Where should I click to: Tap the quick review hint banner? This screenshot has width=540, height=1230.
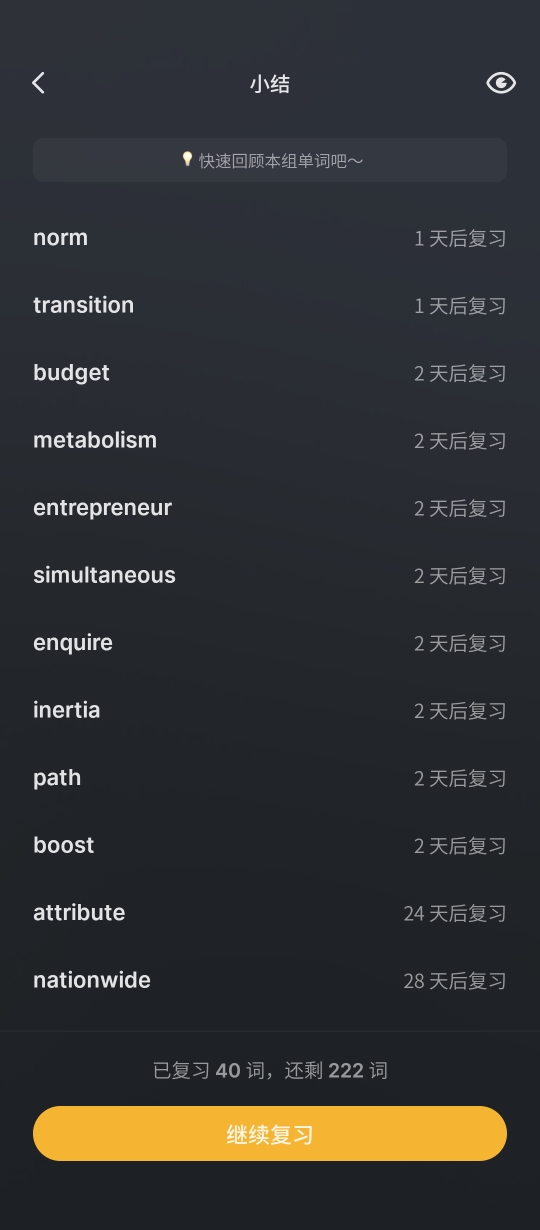[270, 160]
